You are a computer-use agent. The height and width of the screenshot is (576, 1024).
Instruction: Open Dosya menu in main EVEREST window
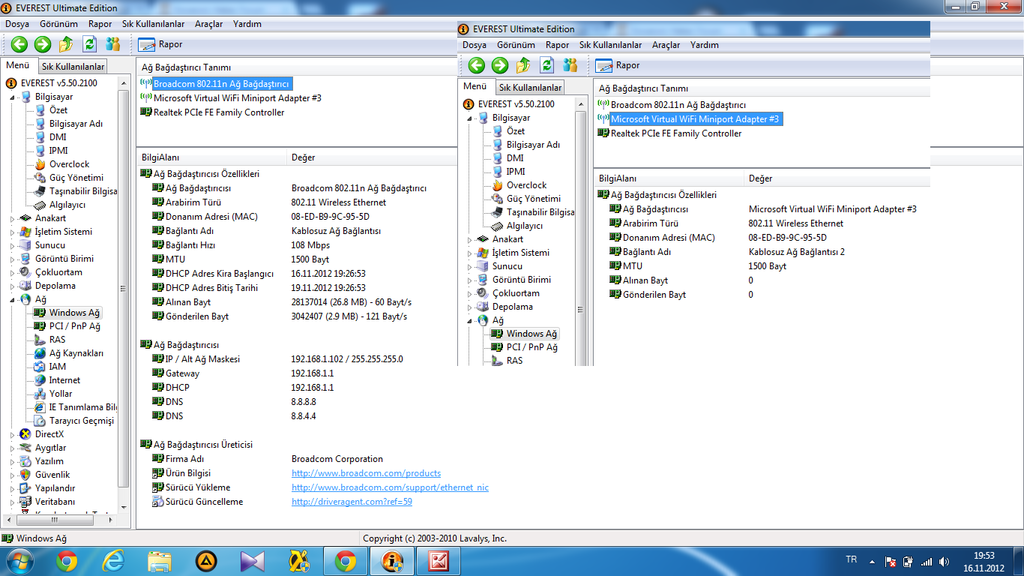coord(17,24)
